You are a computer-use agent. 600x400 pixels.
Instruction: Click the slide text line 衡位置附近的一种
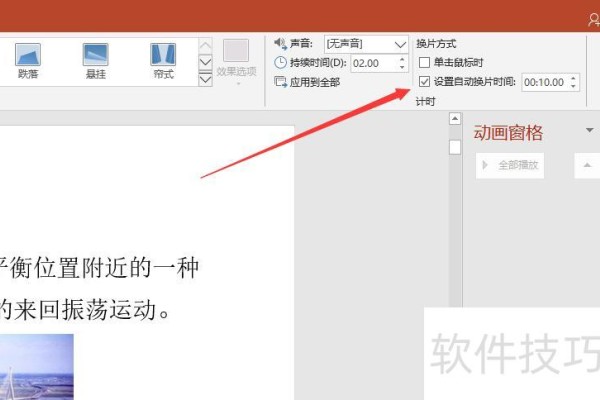[105, 268]
